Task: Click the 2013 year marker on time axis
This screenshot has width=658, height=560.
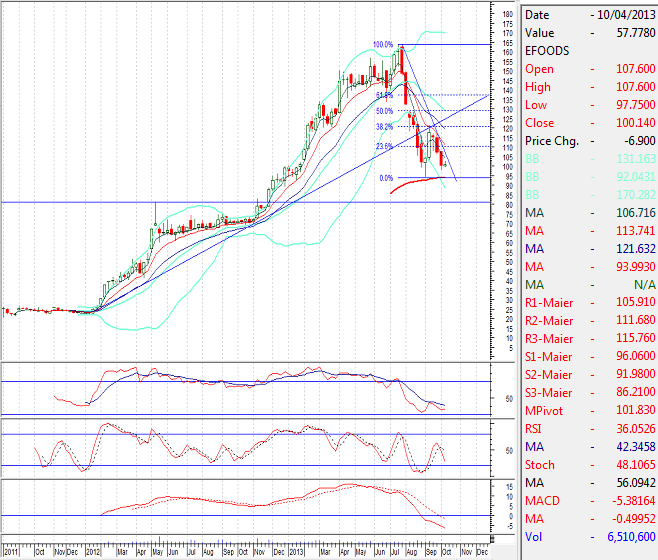Action: [x=296, y=551]
